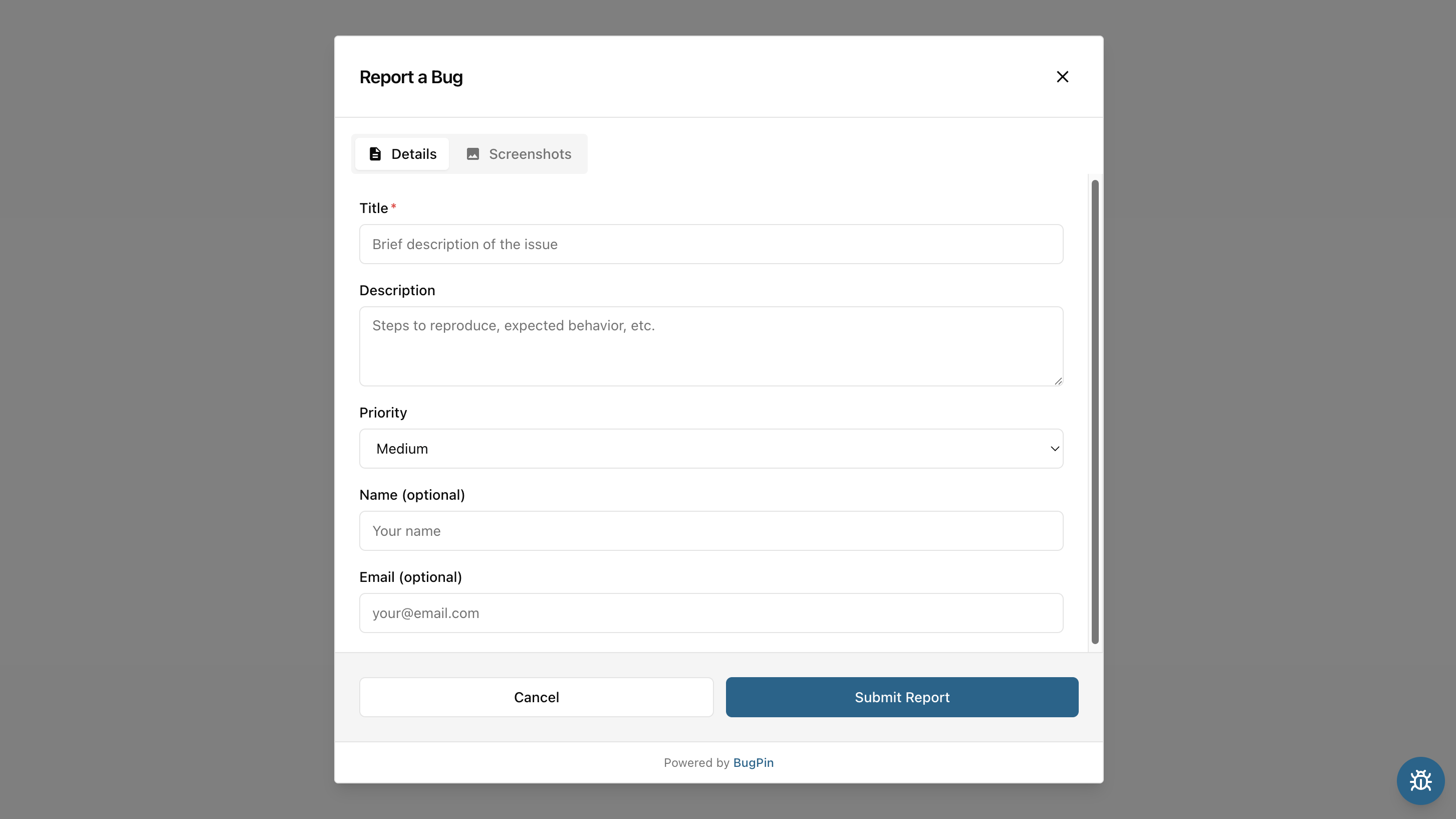Click the Cancel button
This screenshot has width=1456, height=819.
tap(536, 697)
